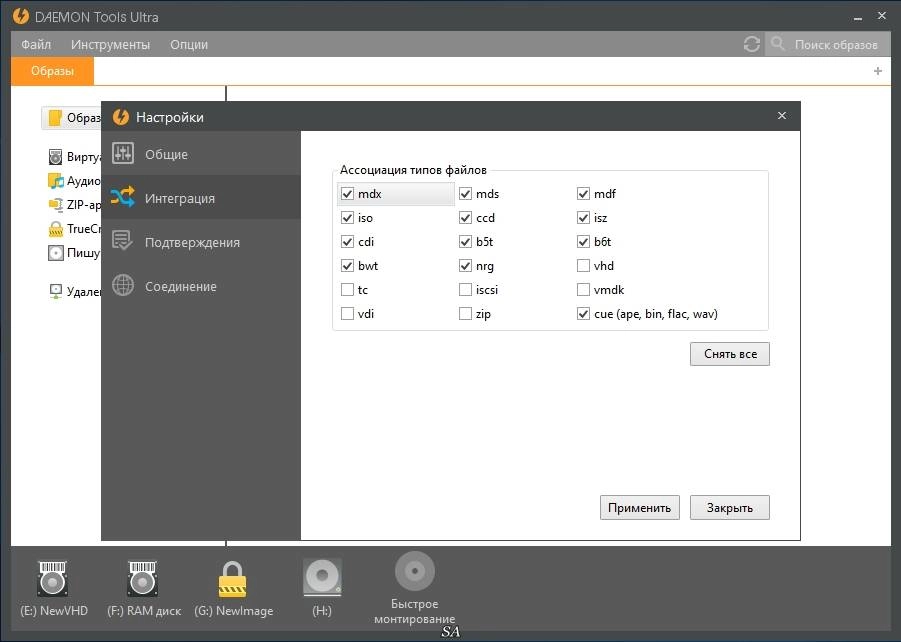Uncheck the cue (ape, bin, flac, wav) association
The width and height of the screenshot is (901, 642).
coord(583,314)
